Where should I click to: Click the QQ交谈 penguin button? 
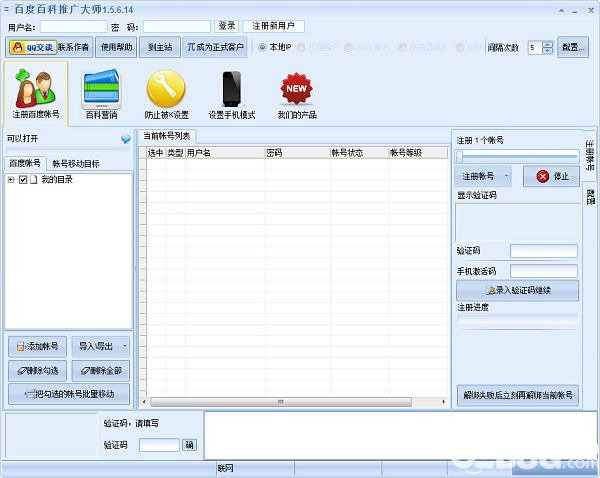point(33,47)
